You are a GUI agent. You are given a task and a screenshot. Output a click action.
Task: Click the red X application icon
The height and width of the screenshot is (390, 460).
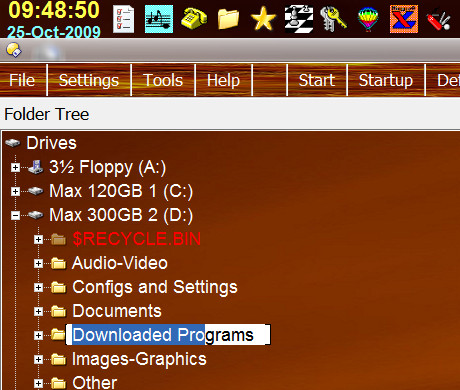pyautogui.click(x=404, y=19)
